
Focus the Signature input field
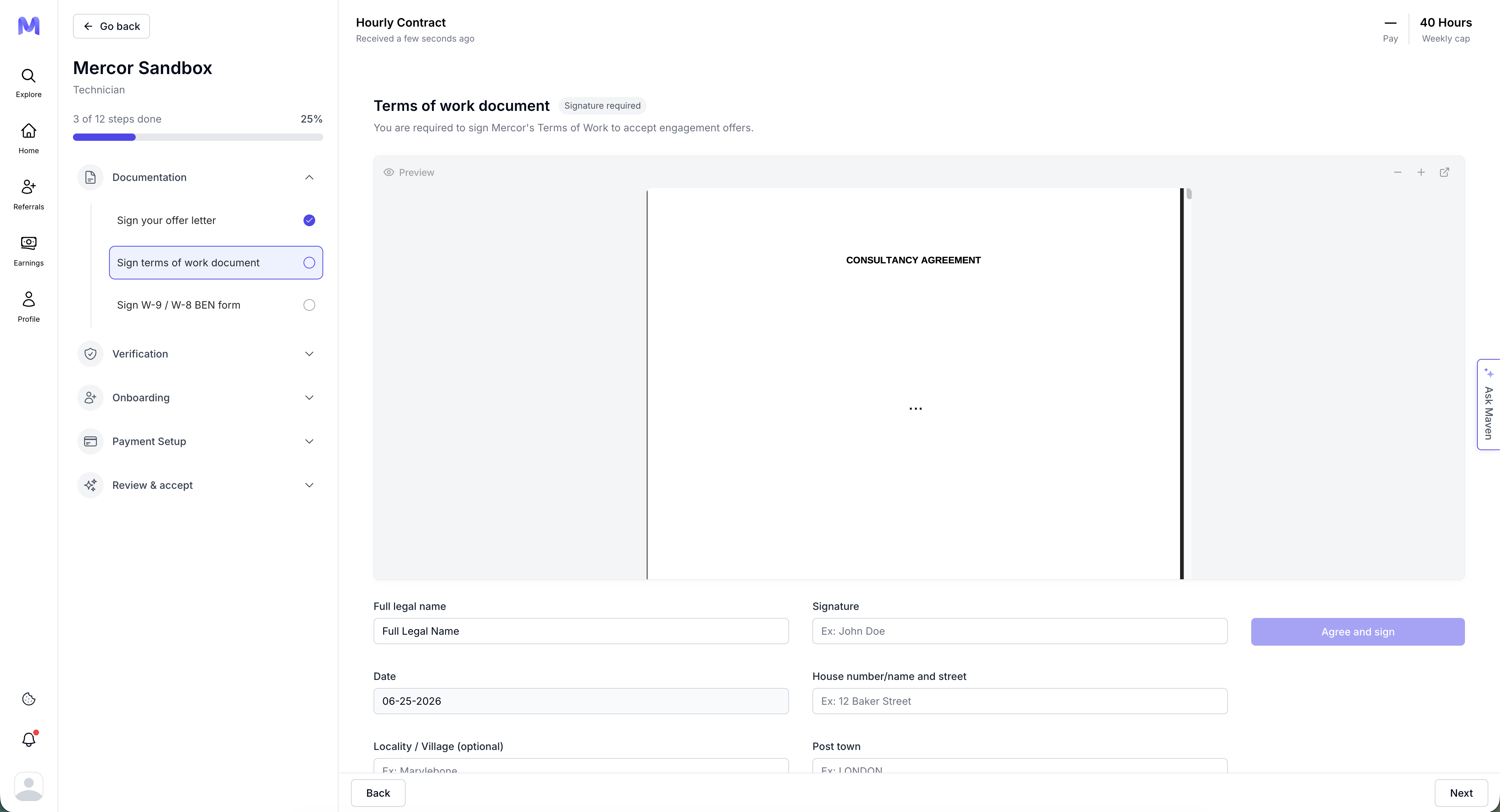click(1020, 631)
